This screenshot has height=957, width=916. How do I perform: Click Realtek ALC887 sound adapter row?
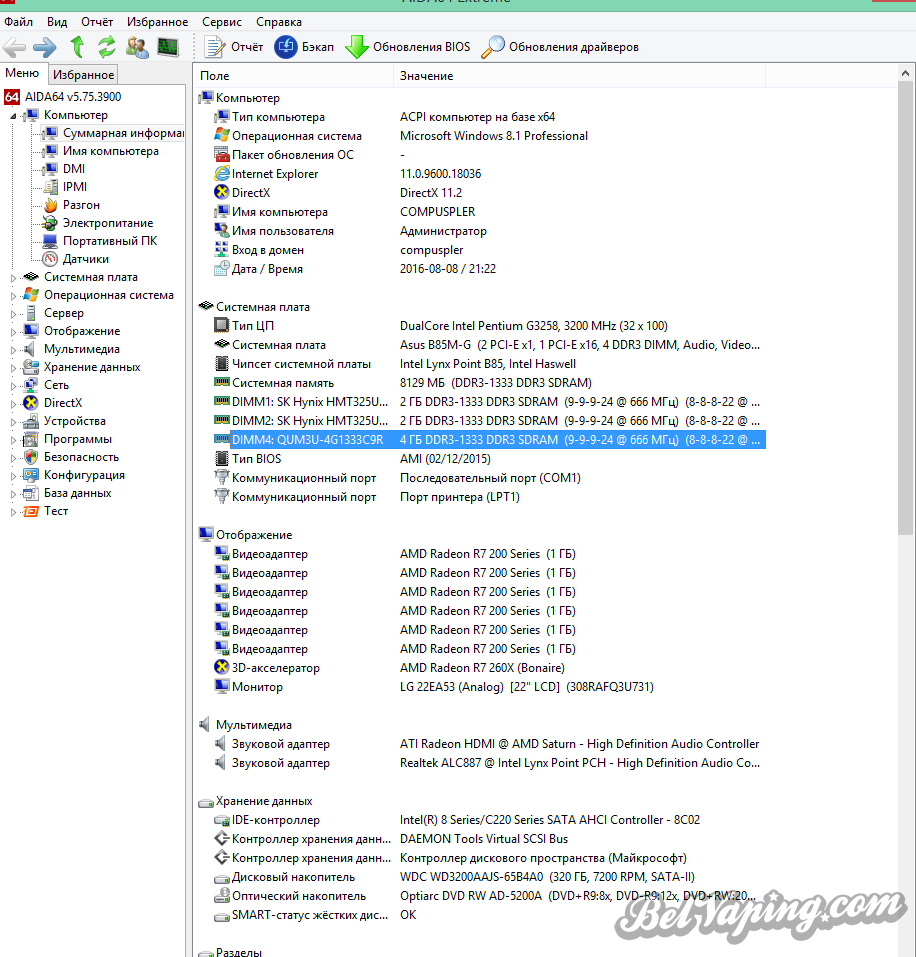[489, 763]
